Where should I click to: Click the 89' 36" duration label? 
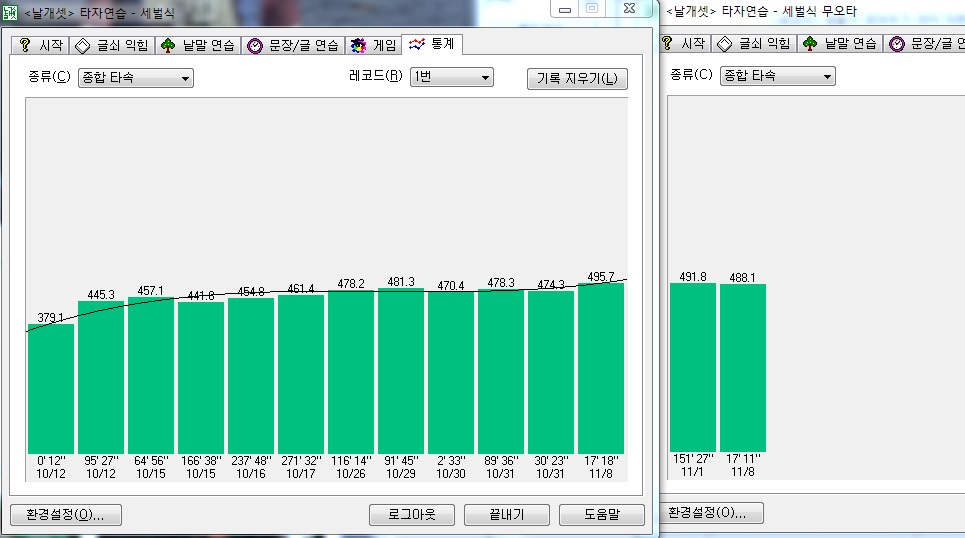(501, 460)
